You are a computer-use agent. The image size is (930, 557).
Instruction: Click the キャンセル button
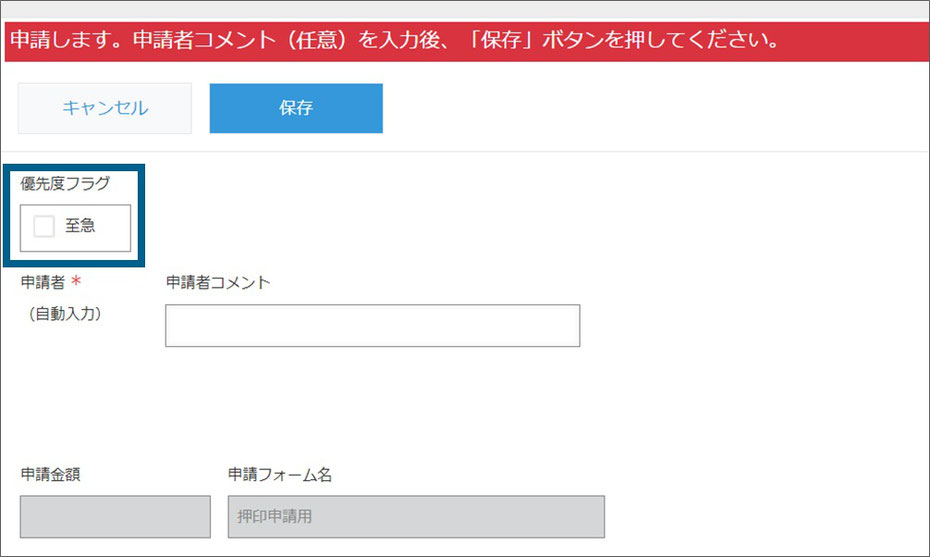[x=104, y=108]
